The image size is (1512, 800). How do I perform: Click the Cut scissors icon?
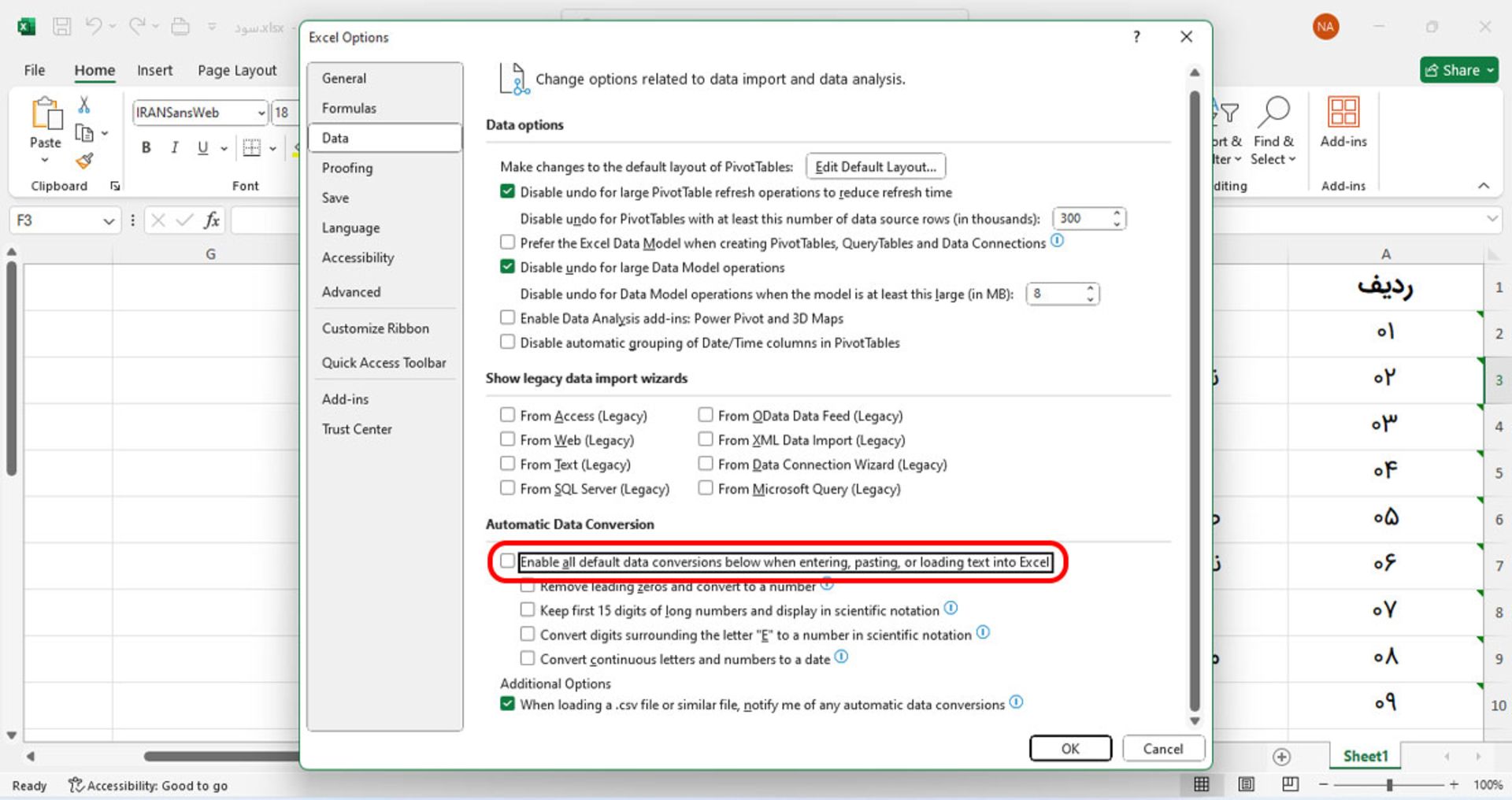tap(84, 105)
